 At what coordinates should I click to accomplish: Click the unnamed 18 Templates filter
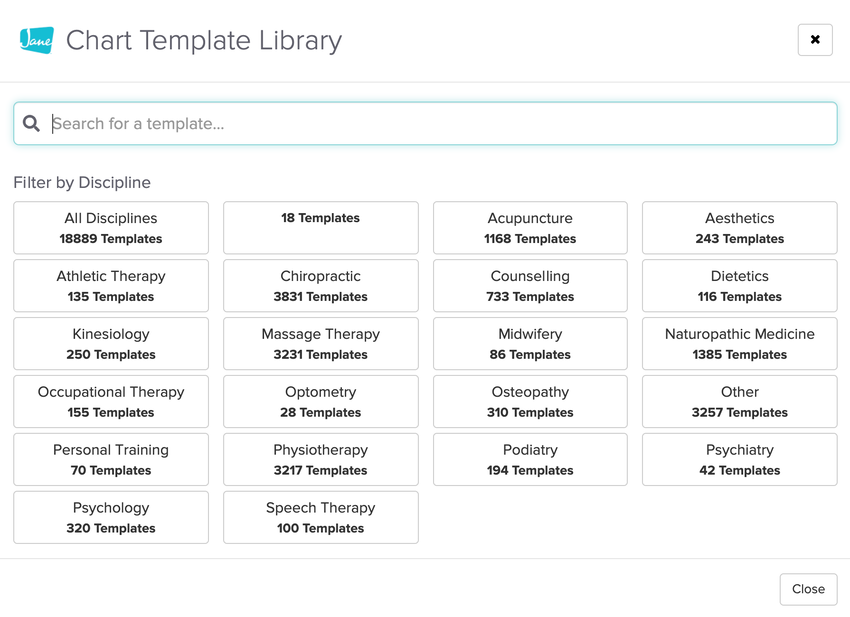click(320, 228)
